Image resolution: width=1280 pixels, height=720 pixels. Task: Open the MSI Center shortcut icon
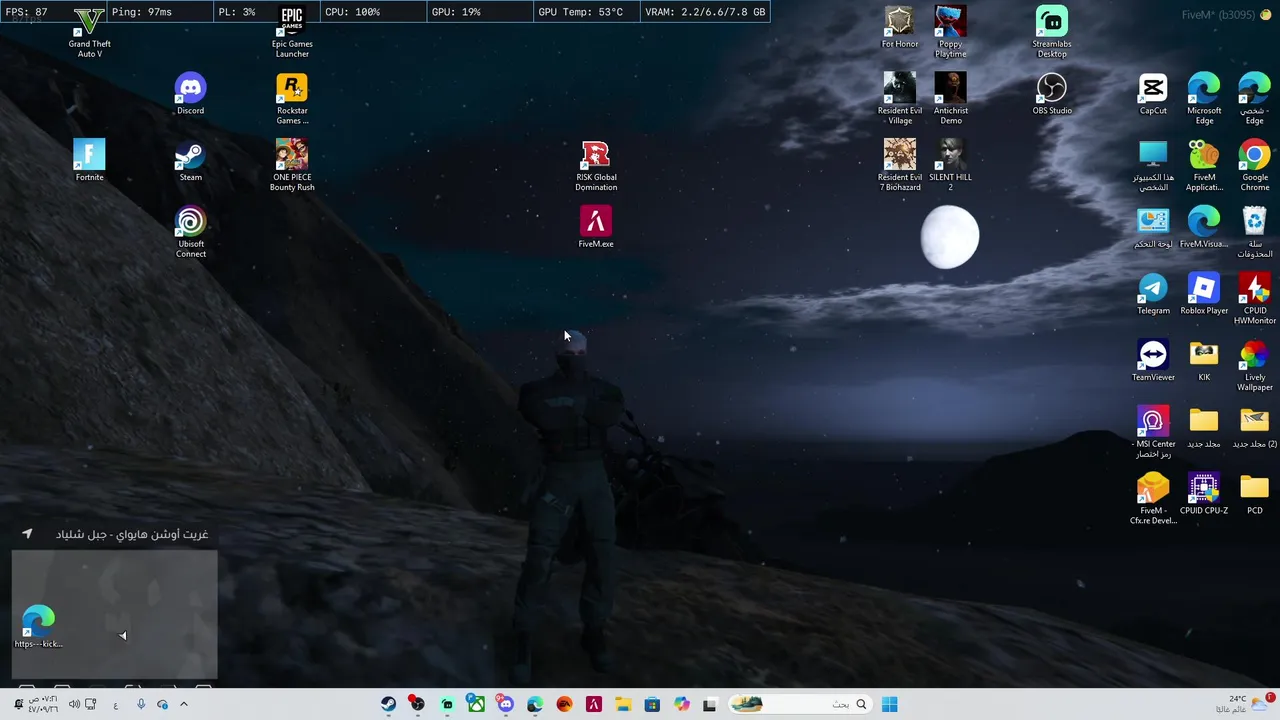(1153, 432)
